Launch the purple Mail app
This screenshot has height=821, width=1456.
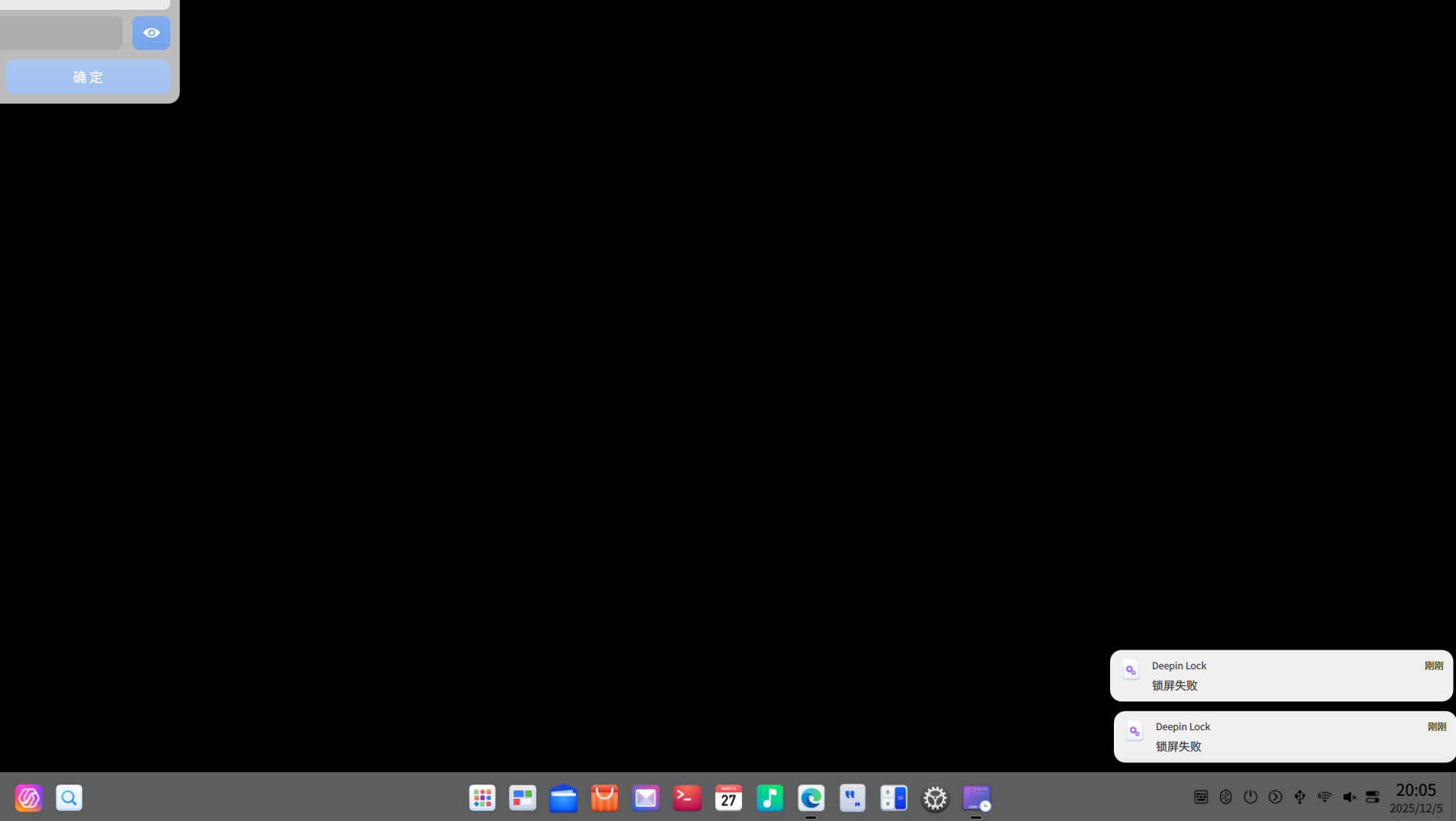pyautogui.click(x=646, y=797)
